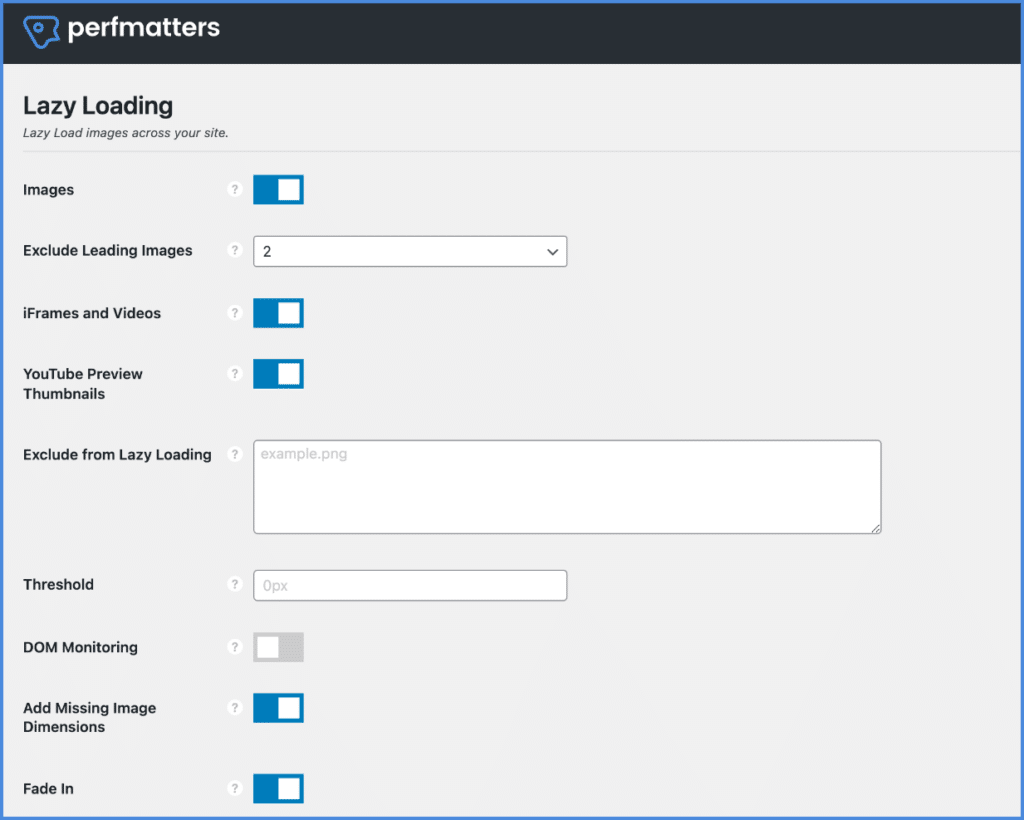Screen dimensions: 1024x820
Task: Click the perfmatters brand name text
Action: (x=144, y=27)
